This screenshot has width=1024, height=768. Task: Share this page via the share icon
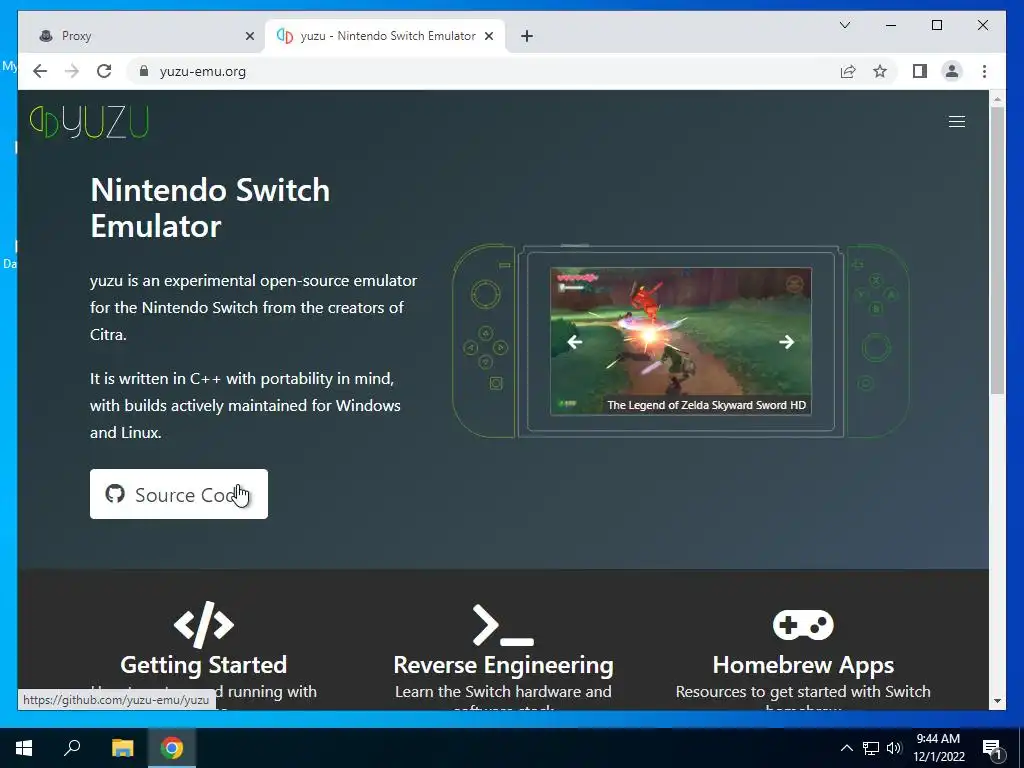848,71
